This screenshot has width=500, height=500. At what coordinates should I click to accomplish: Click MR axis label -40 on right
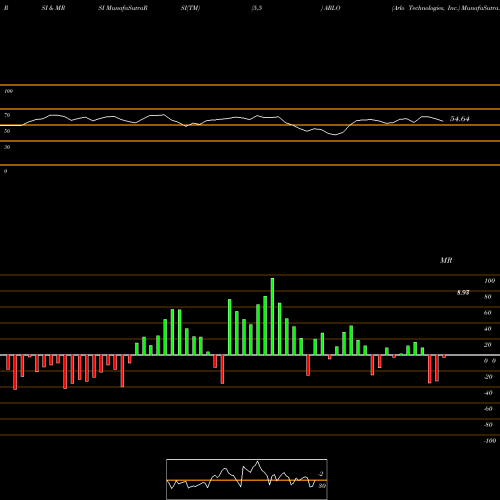click(488, 393)
